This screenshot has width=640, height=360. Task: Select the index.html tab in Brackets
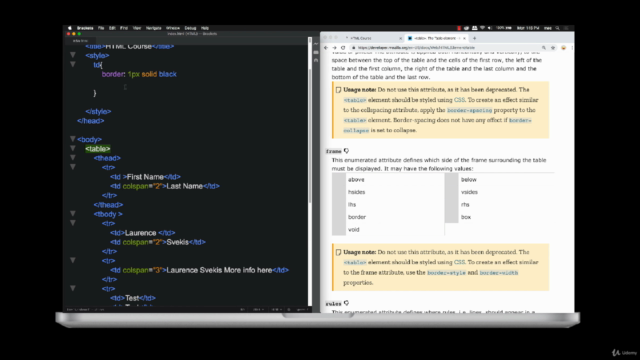click(x=80, y=41)
